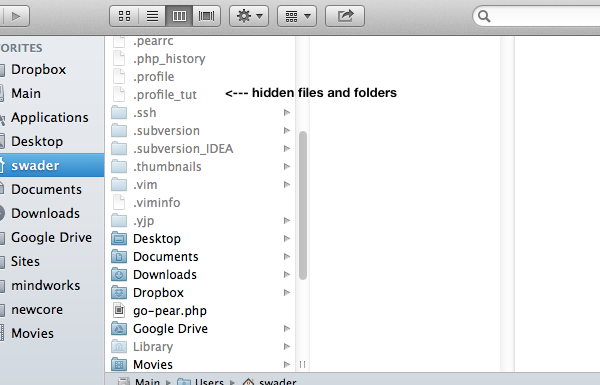
Task: Click the Movies folder icon in column
Action: click(x=119, y=364)
